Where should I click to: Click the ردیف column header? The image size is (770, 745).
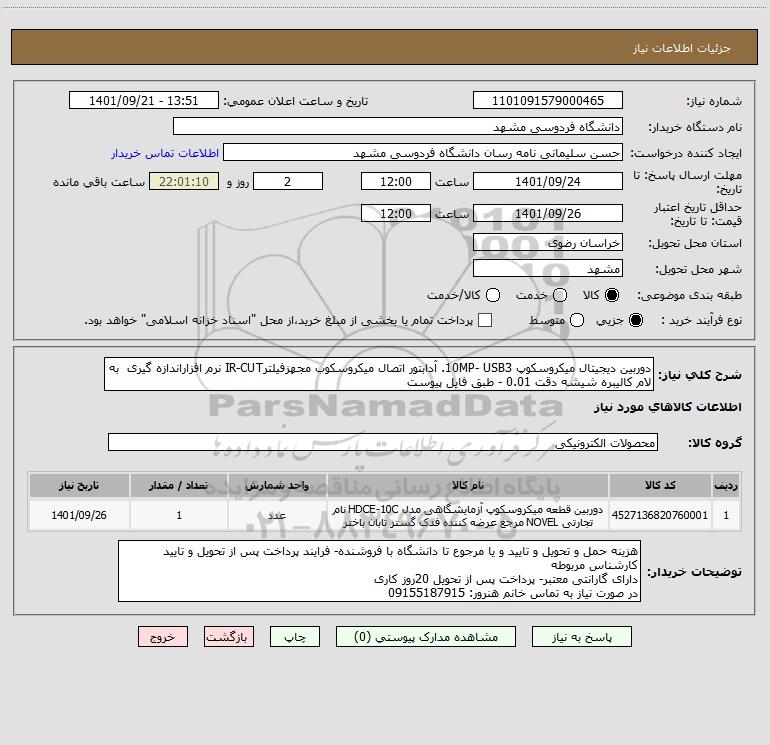coord(726,486)
